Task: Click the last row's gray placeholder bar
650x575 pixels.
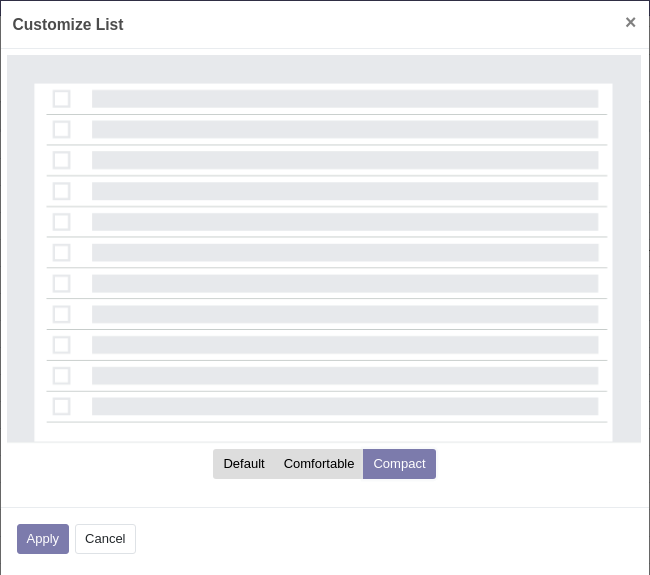Action: point(345,406)
